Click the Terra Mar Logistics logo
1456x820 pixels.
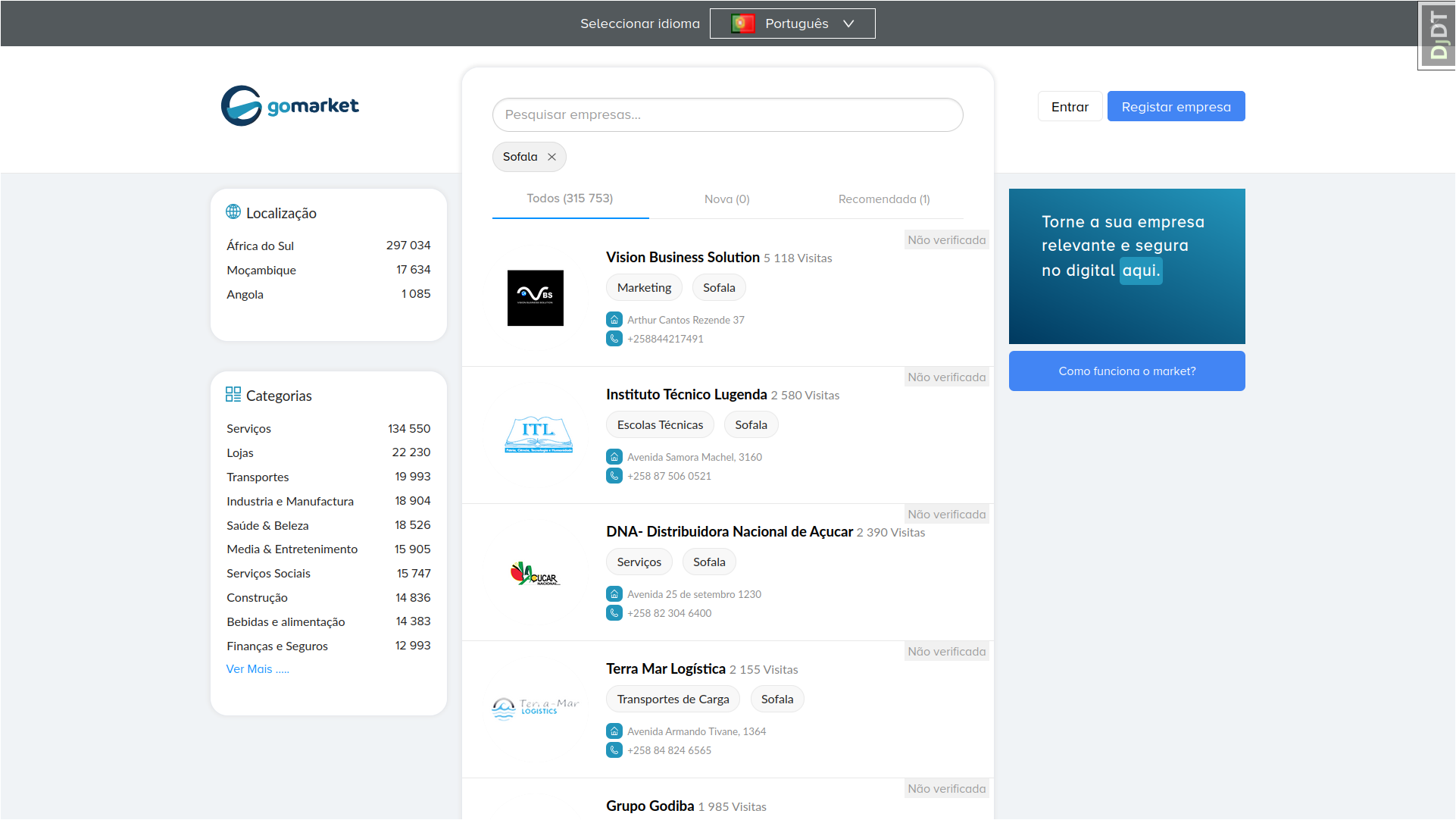(535, 708)
